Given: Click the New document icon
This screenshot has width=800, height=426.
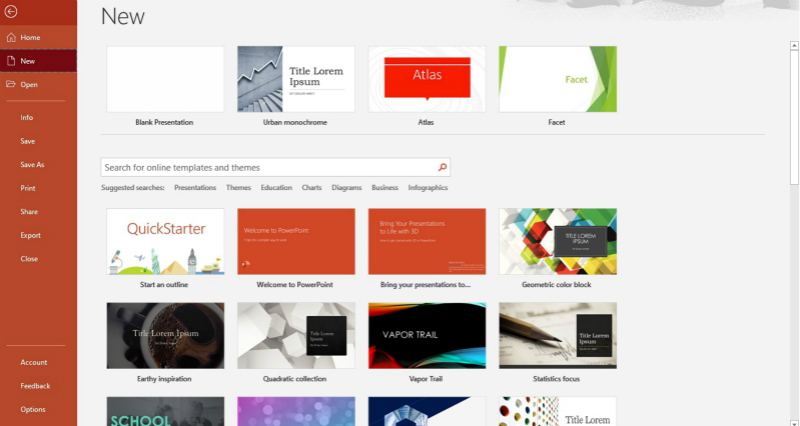Looking at the screenshot, I should pos(8,61).
